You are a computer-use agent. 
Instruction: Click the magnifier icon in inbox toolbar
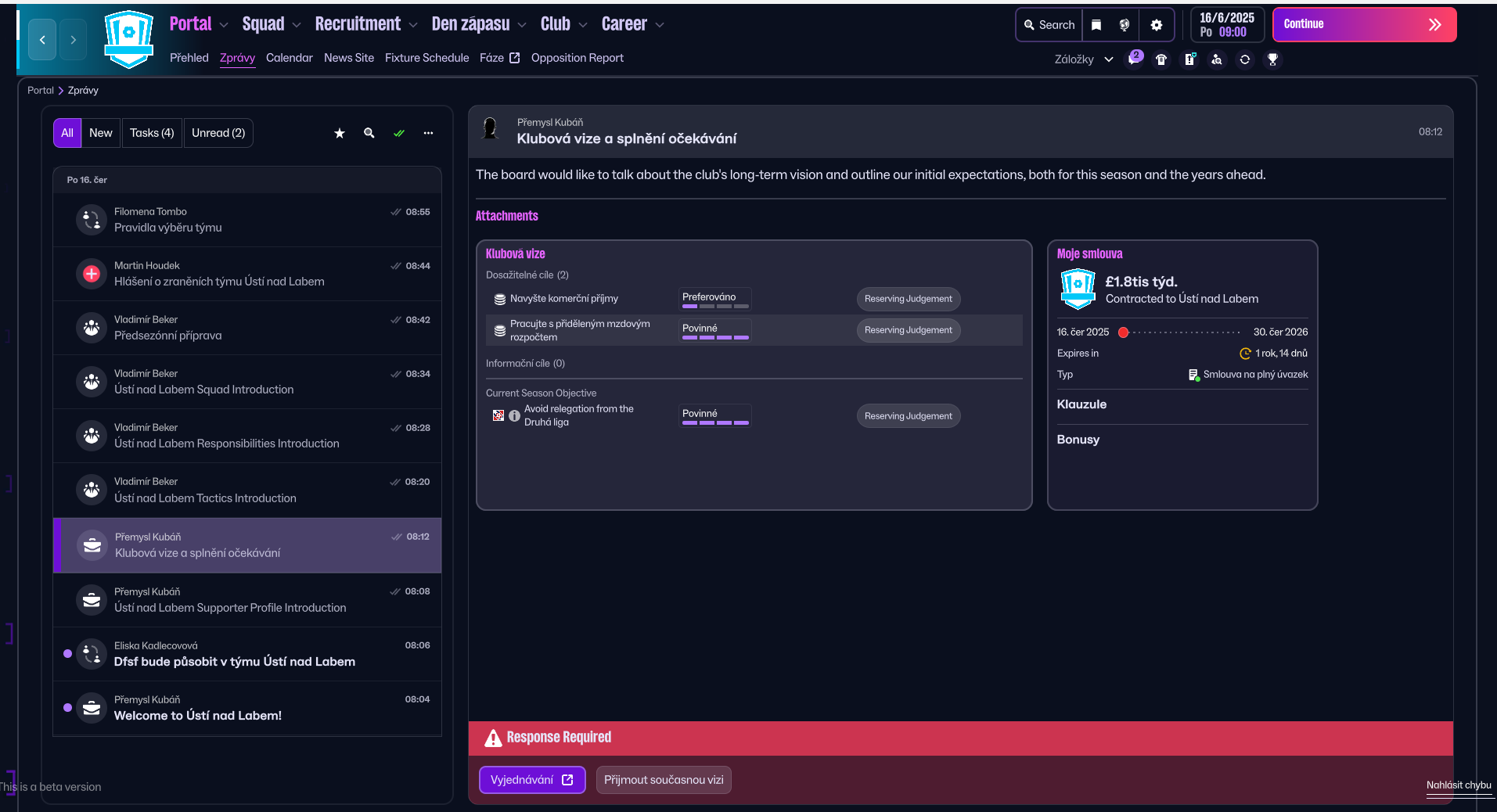tap(369, 134)
